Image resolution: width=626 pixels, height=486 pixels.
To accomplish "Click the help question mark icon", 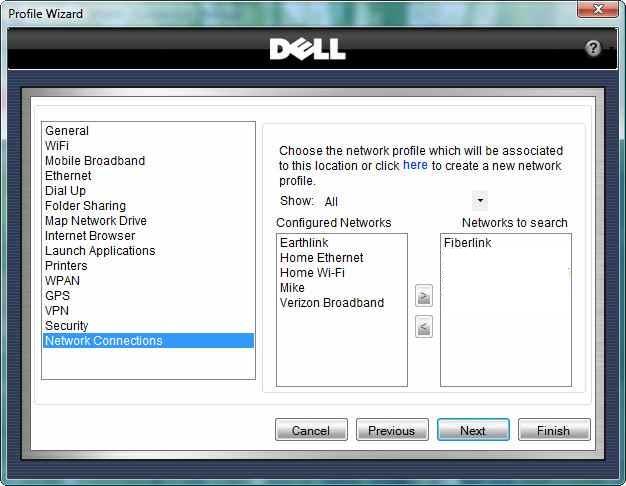I will 593,48.
